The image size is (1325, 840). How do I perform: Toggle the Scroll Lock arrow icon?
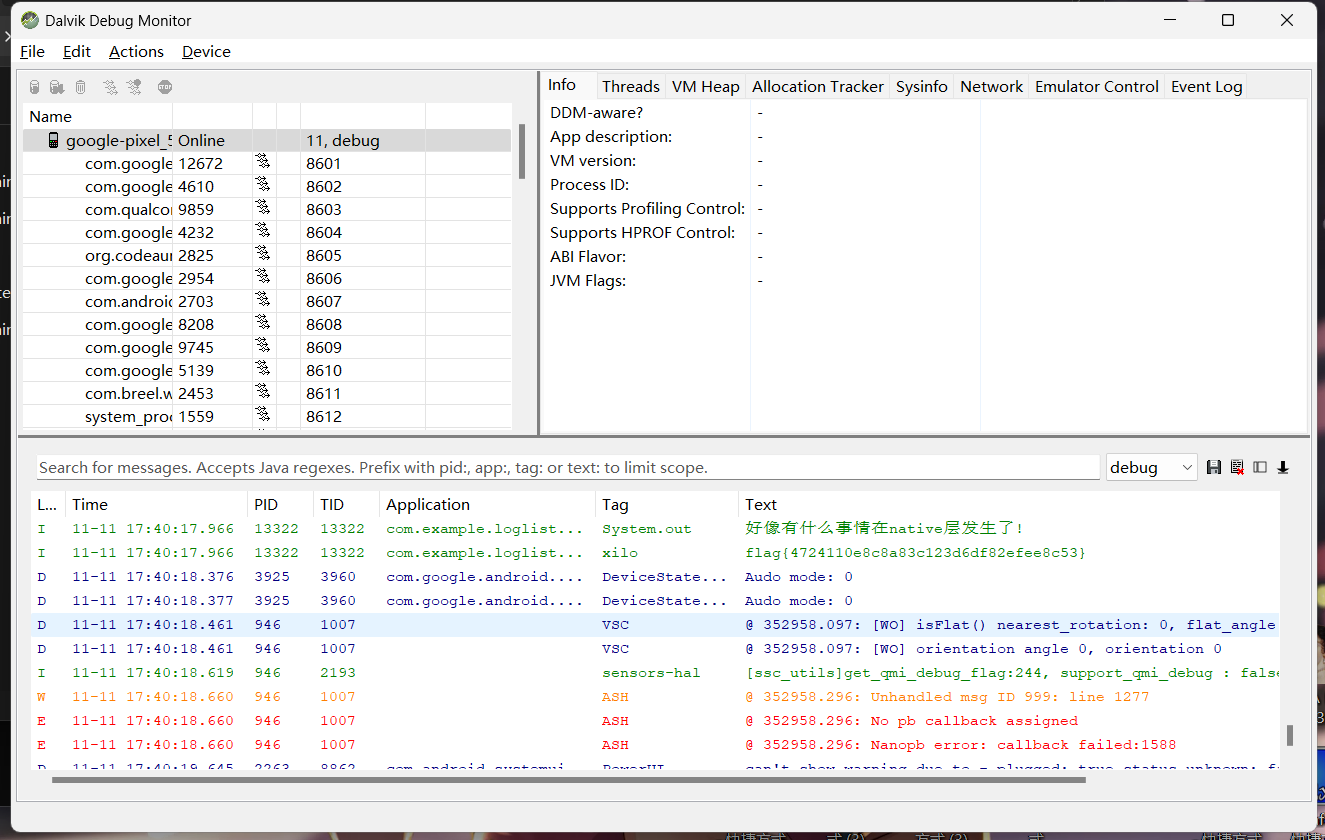tap(1283, 467)
